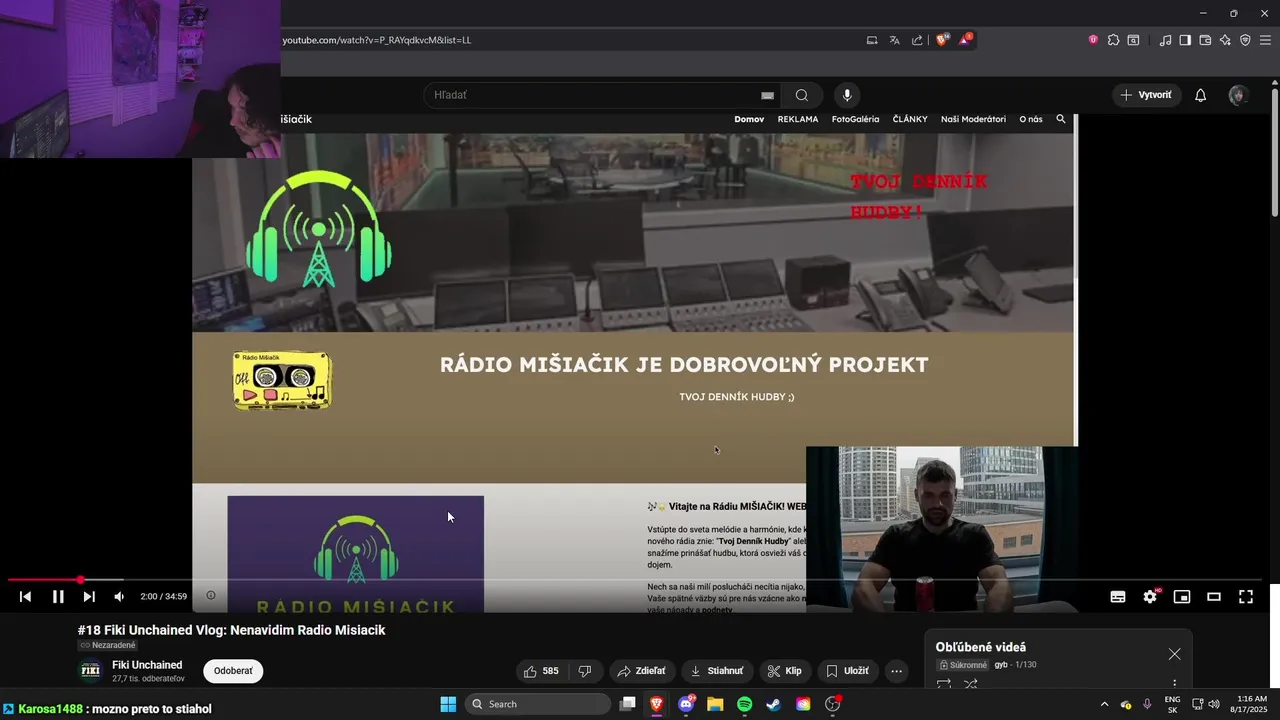Share this page from the address bar

point(918,40)
